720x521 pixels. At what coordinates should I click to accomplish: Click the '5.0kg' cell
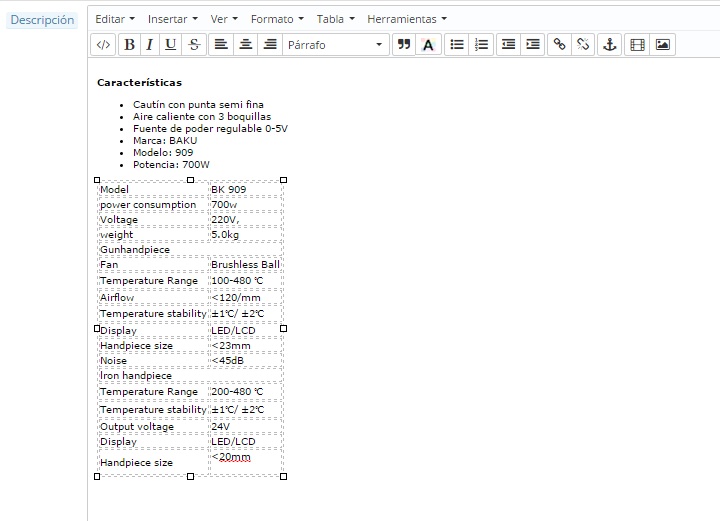[x=246, y=235]
